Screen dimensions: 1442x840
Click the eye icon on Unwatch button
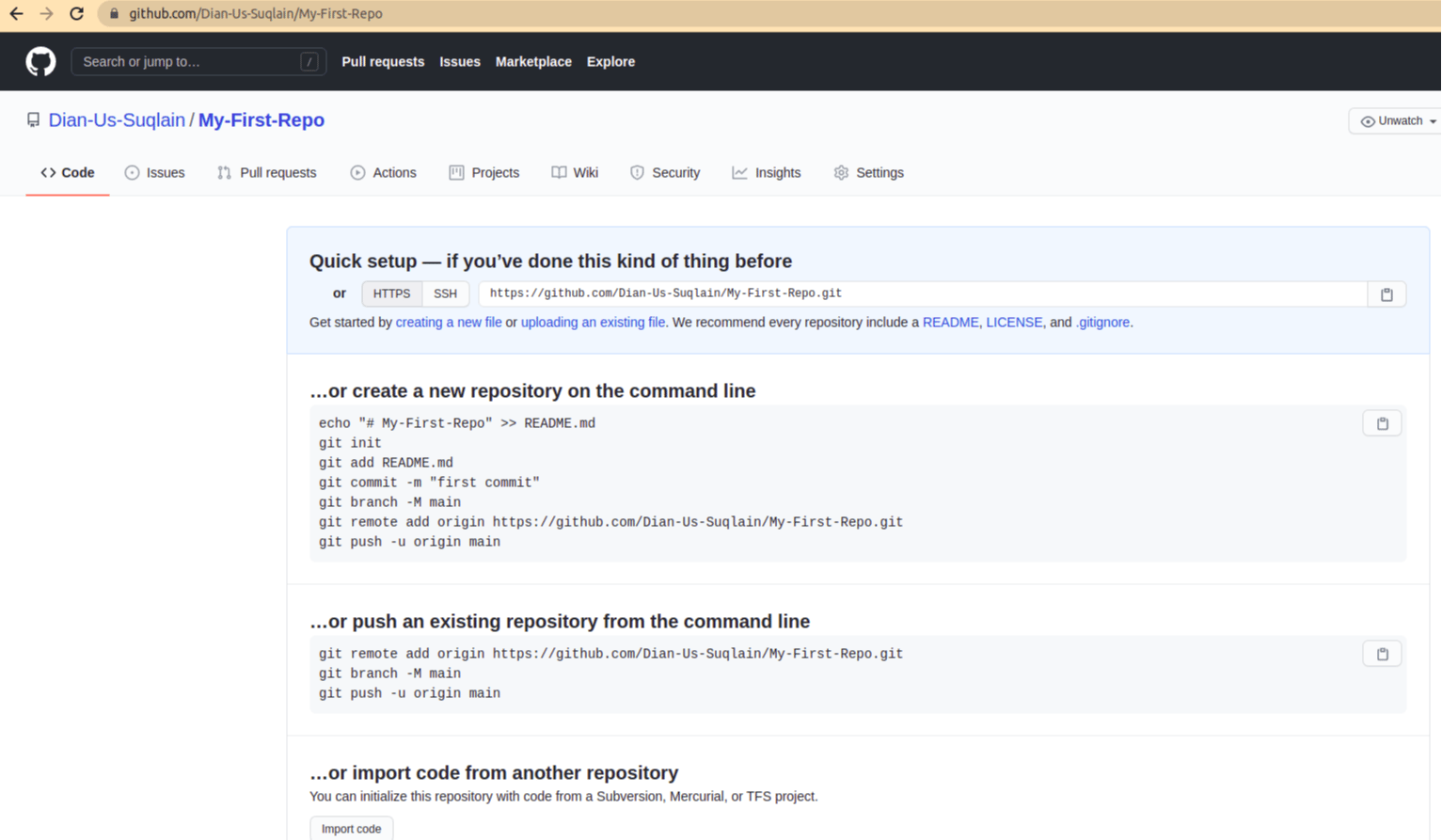[x=1368, y=121]
